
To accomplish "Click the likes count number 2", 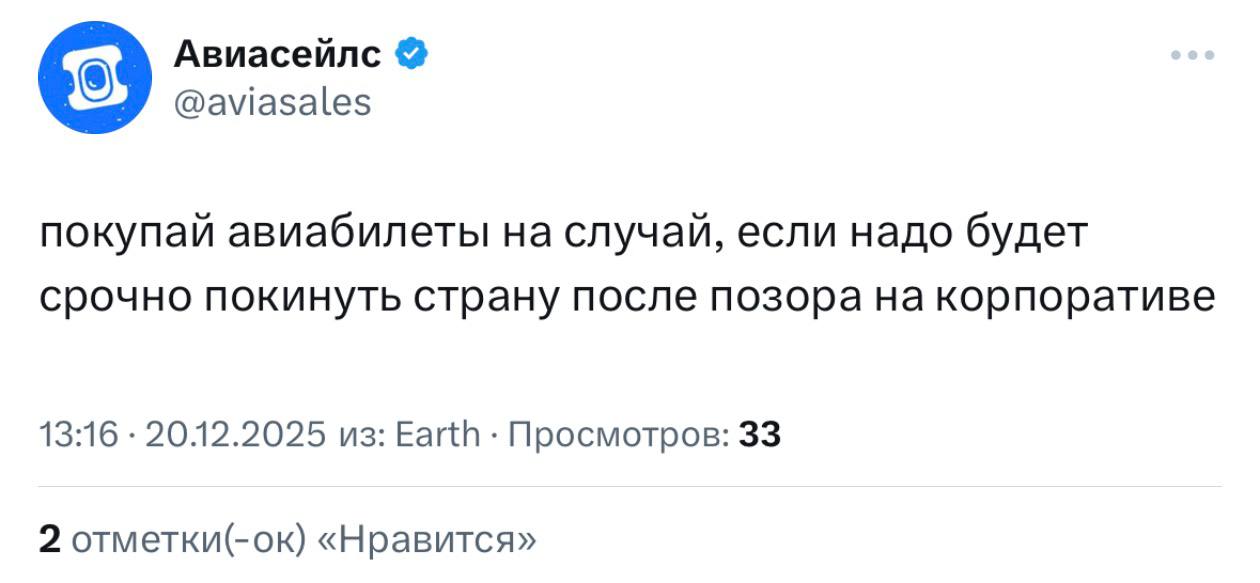I will [49, 540].
